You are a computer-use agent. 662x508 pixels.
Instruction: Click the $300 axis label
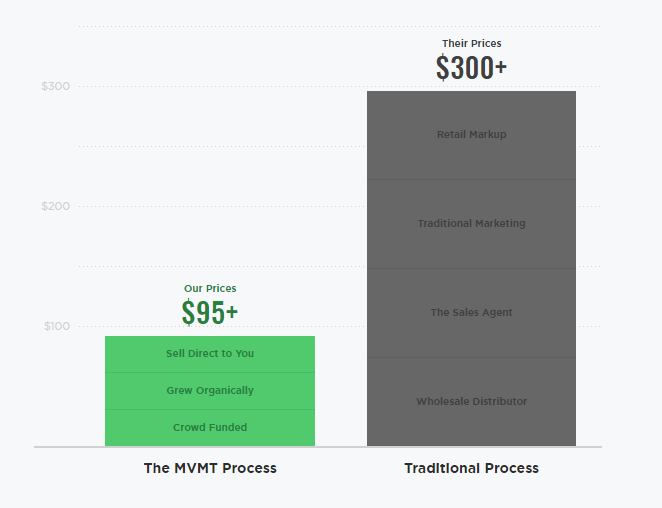click(x=56, y=86)
